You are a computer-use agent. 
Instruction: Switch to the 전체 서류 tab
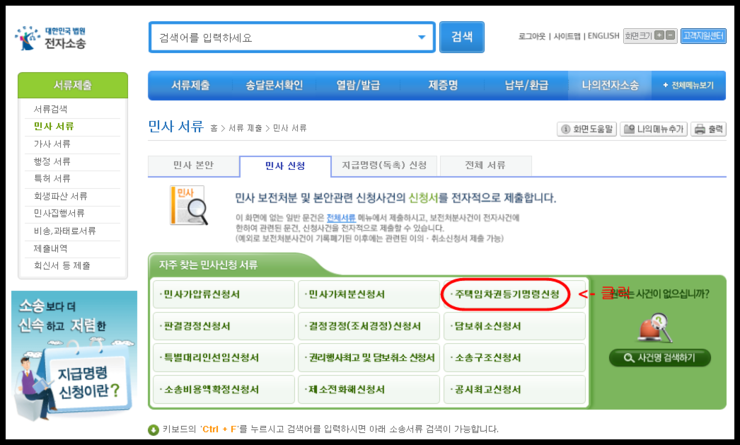486,166
